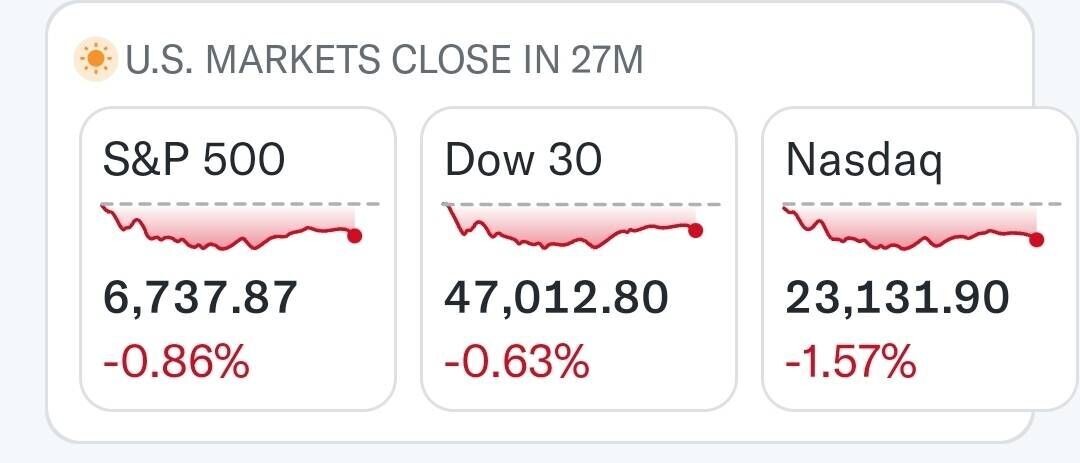Viewport: 1080px width, 463px height.
Task: Click the red endpoint dot on S&P 500 chart
Action: coord(354,235)
